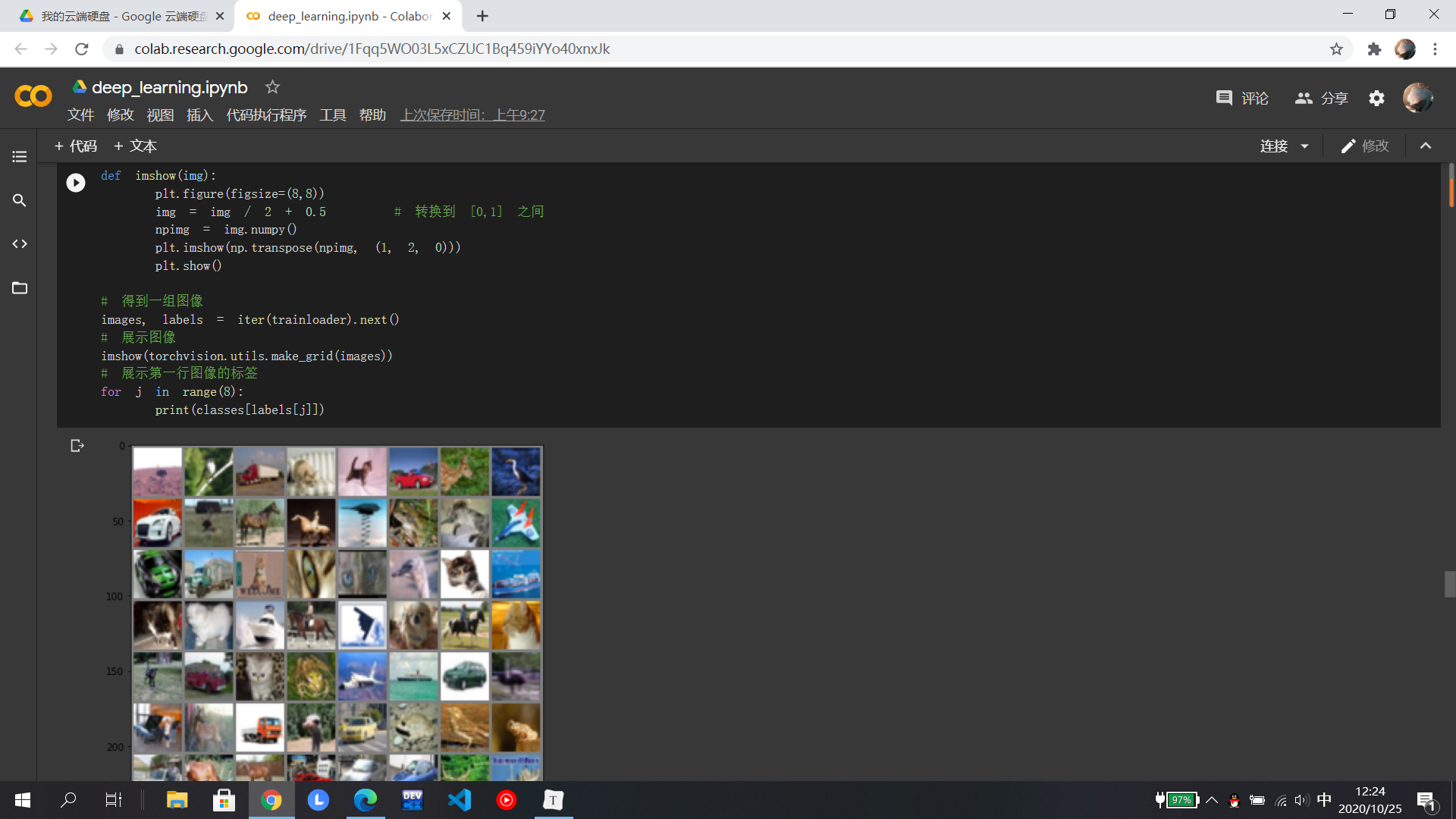
Task: Click the search icon in left sidebar
Action: click(20, 200)
